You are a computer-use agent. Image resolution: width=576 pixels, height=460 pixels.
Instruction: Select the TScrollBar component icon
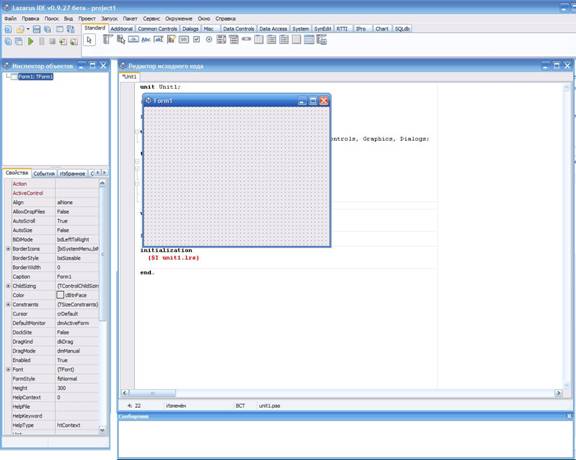(x=246, y=39)
